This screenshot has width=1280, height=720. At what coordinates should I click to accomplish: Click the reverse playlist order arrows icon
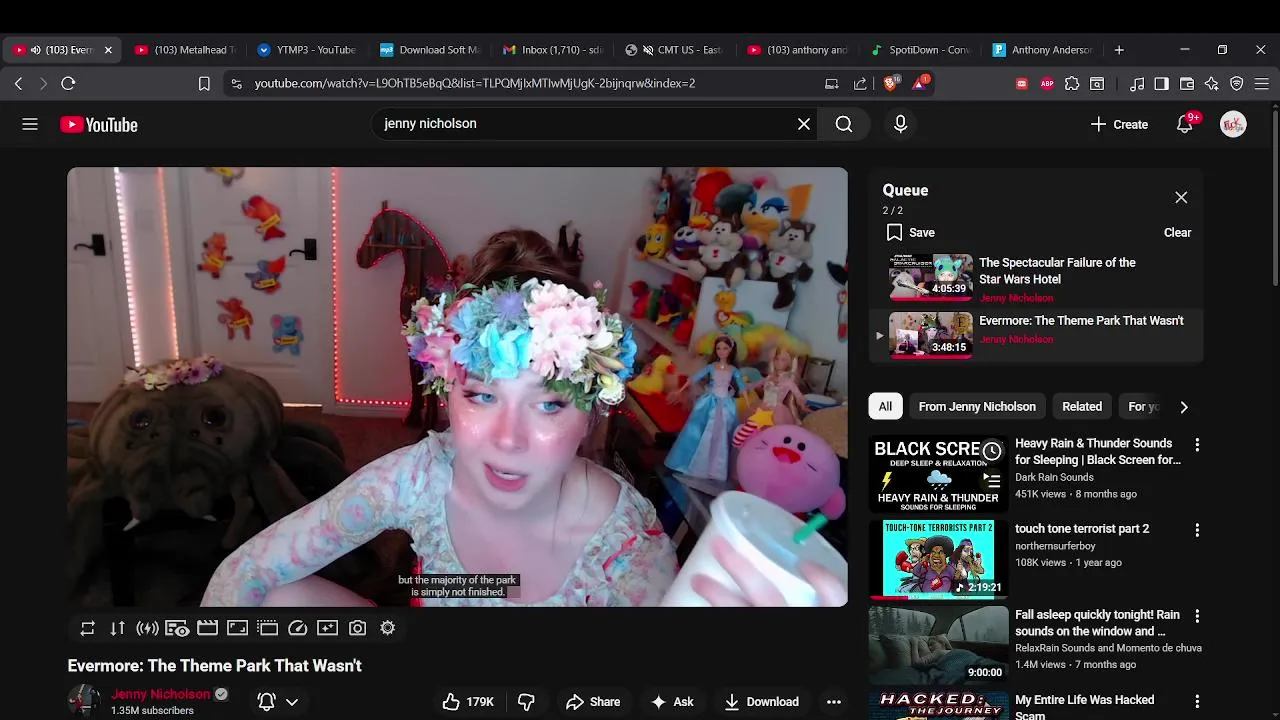pyautogui.click(x=118, y=628)
